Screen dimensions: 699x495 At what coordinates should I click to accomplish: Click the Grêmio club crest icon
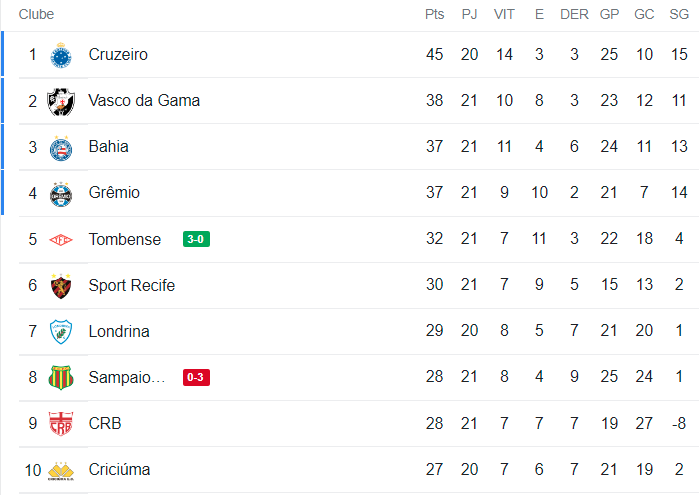pos(62,193)
